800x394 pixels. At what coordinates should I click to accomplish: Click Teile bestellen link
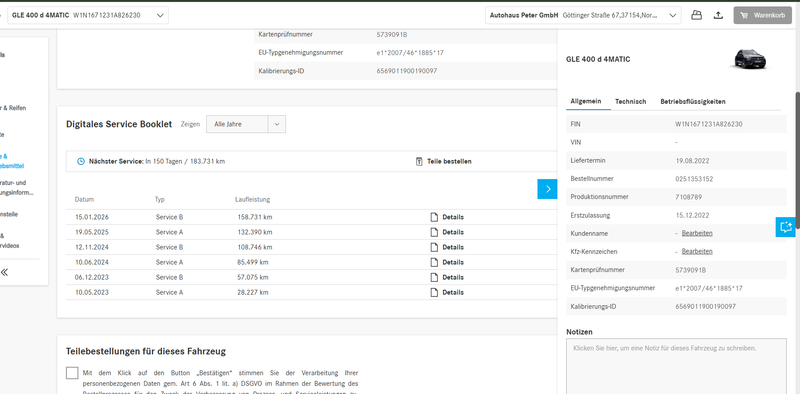coord(449,161)
